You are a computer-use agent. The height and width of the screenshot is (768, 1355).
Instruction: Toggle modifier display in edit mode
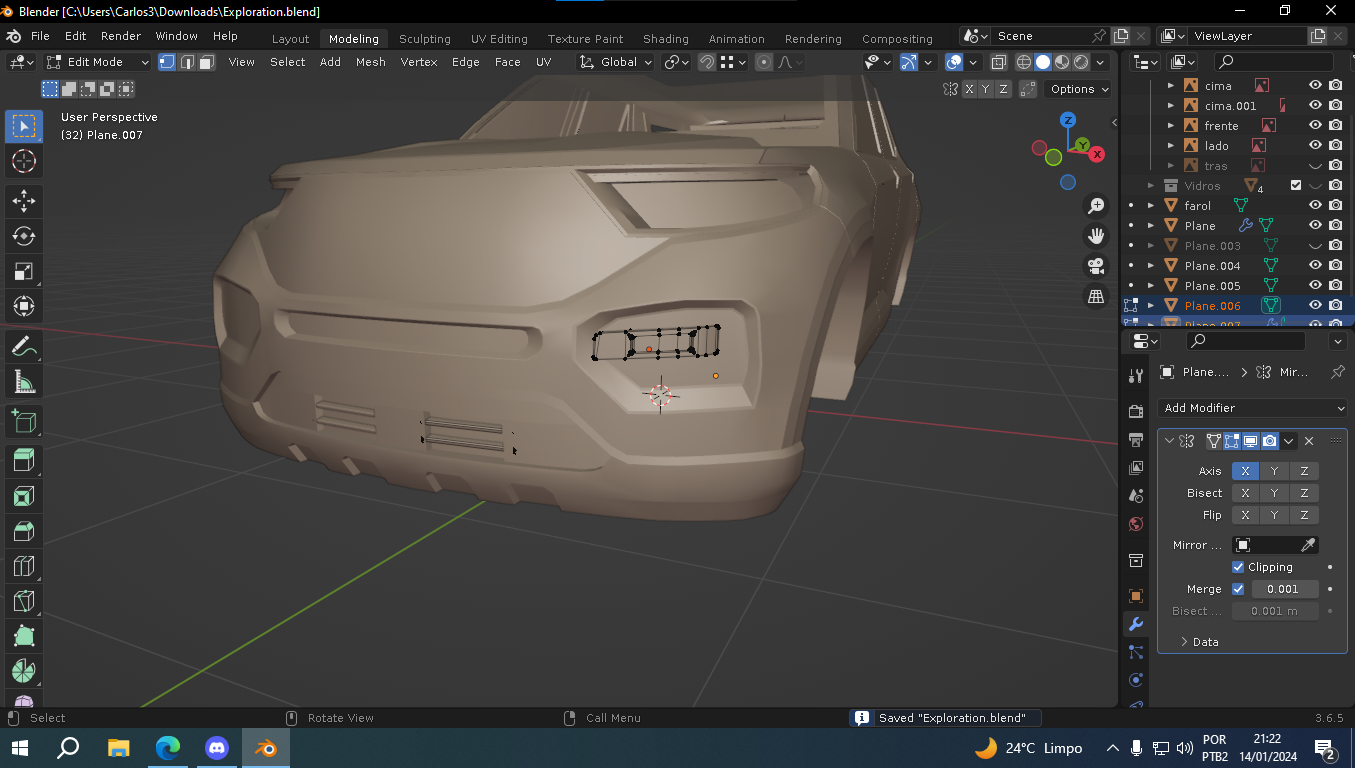click(x=1232, y=441)
